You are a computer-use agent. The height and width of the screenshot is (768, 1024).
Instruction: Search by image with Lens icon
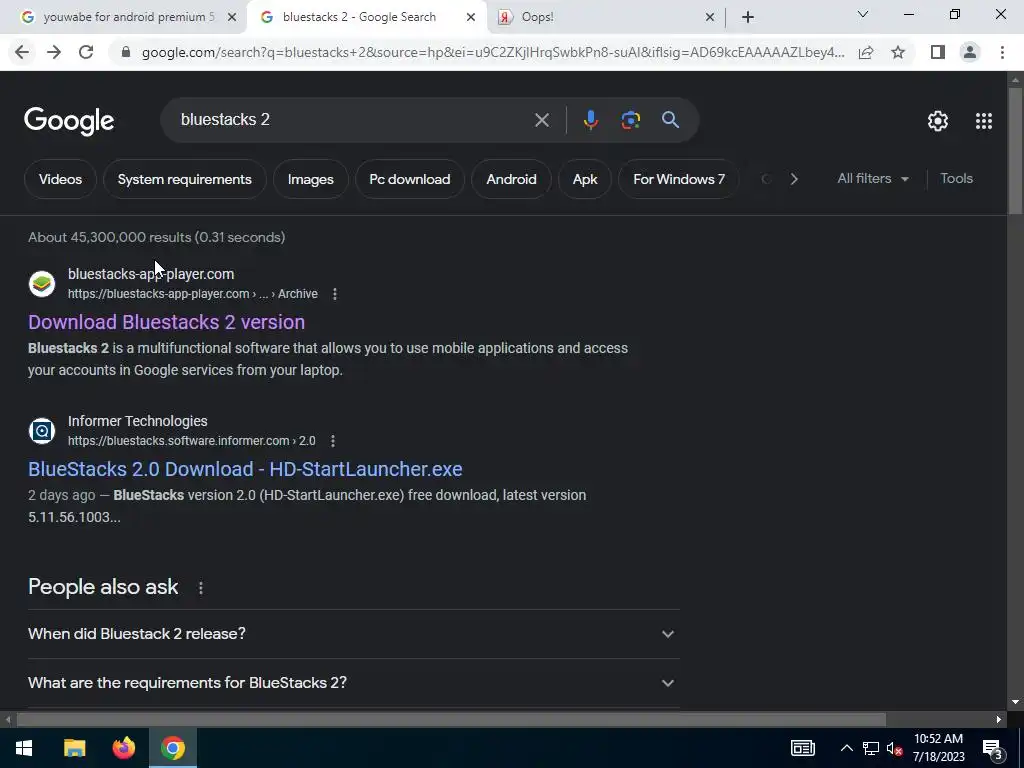pos(630,120)
